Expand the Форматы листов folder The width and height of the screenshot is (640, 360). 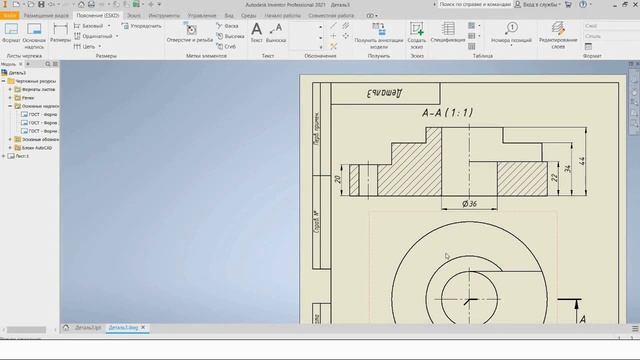click(x=10, y=89)
